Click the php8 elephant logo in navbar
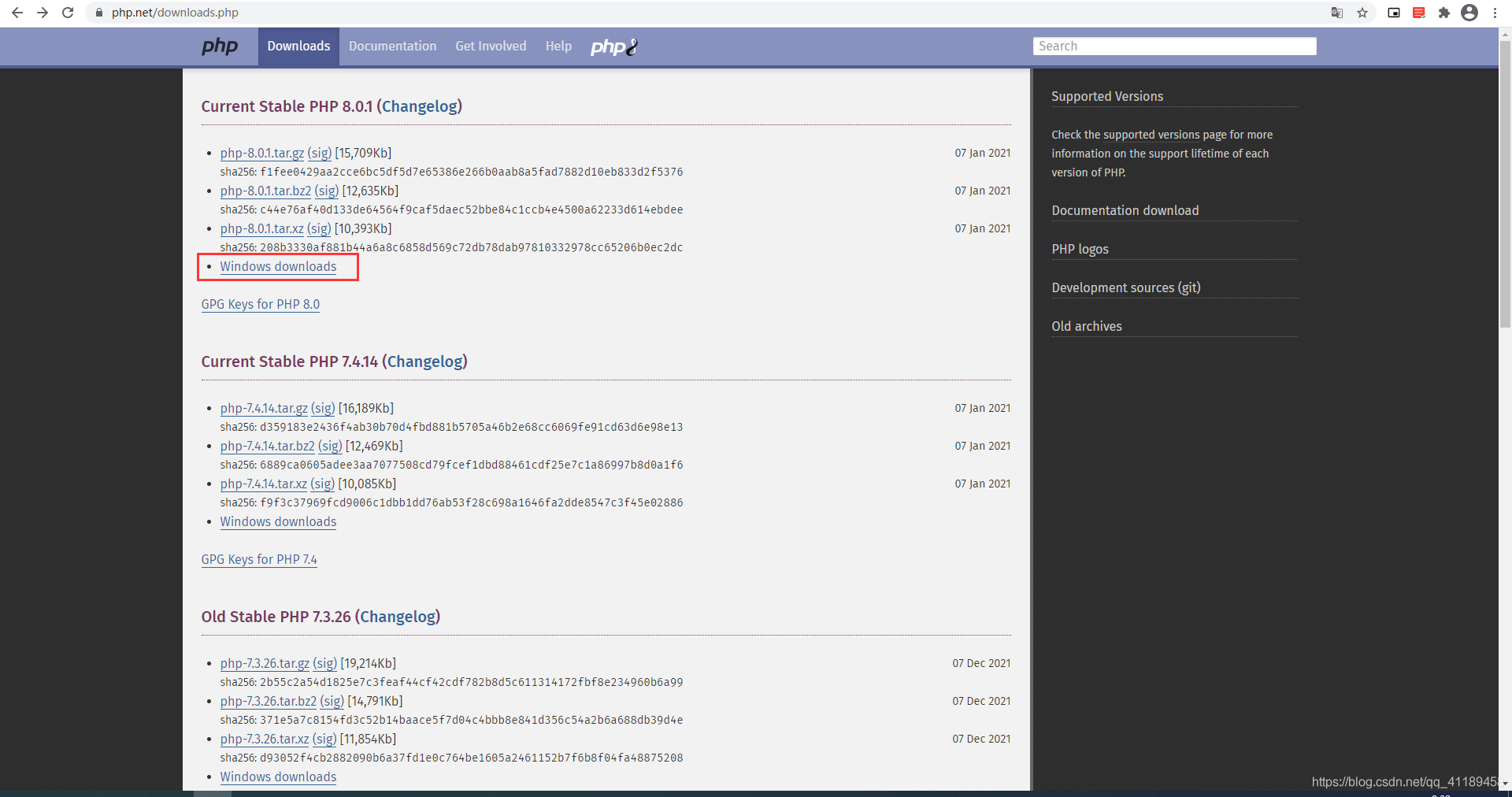Image resolution: width=1512 pixels, height=797 pixels. pyautogui.click(x=613, y=46)
